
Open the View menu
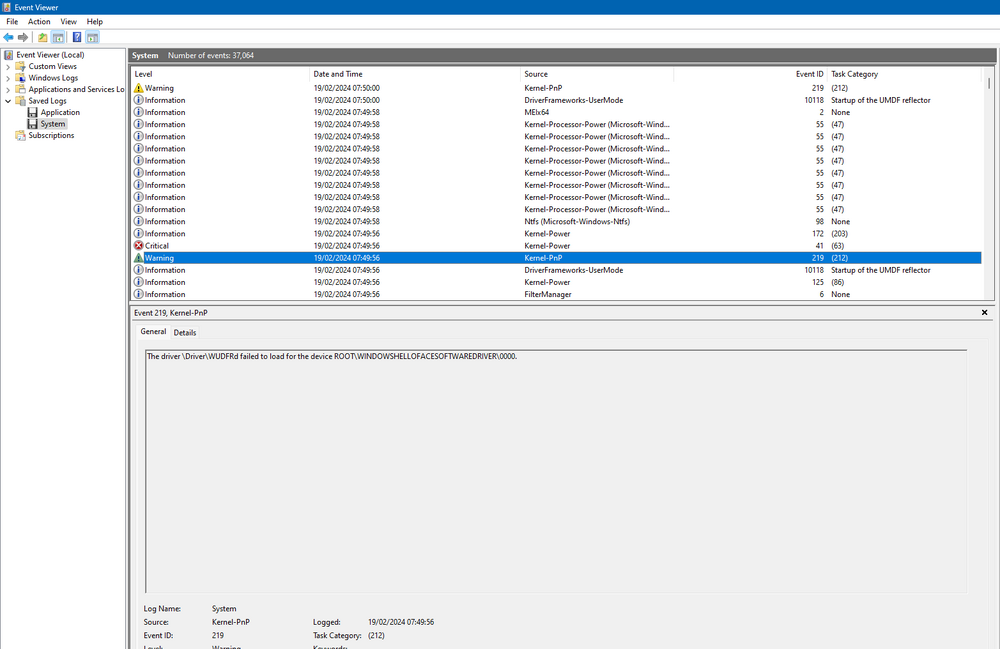pos(68,22)
